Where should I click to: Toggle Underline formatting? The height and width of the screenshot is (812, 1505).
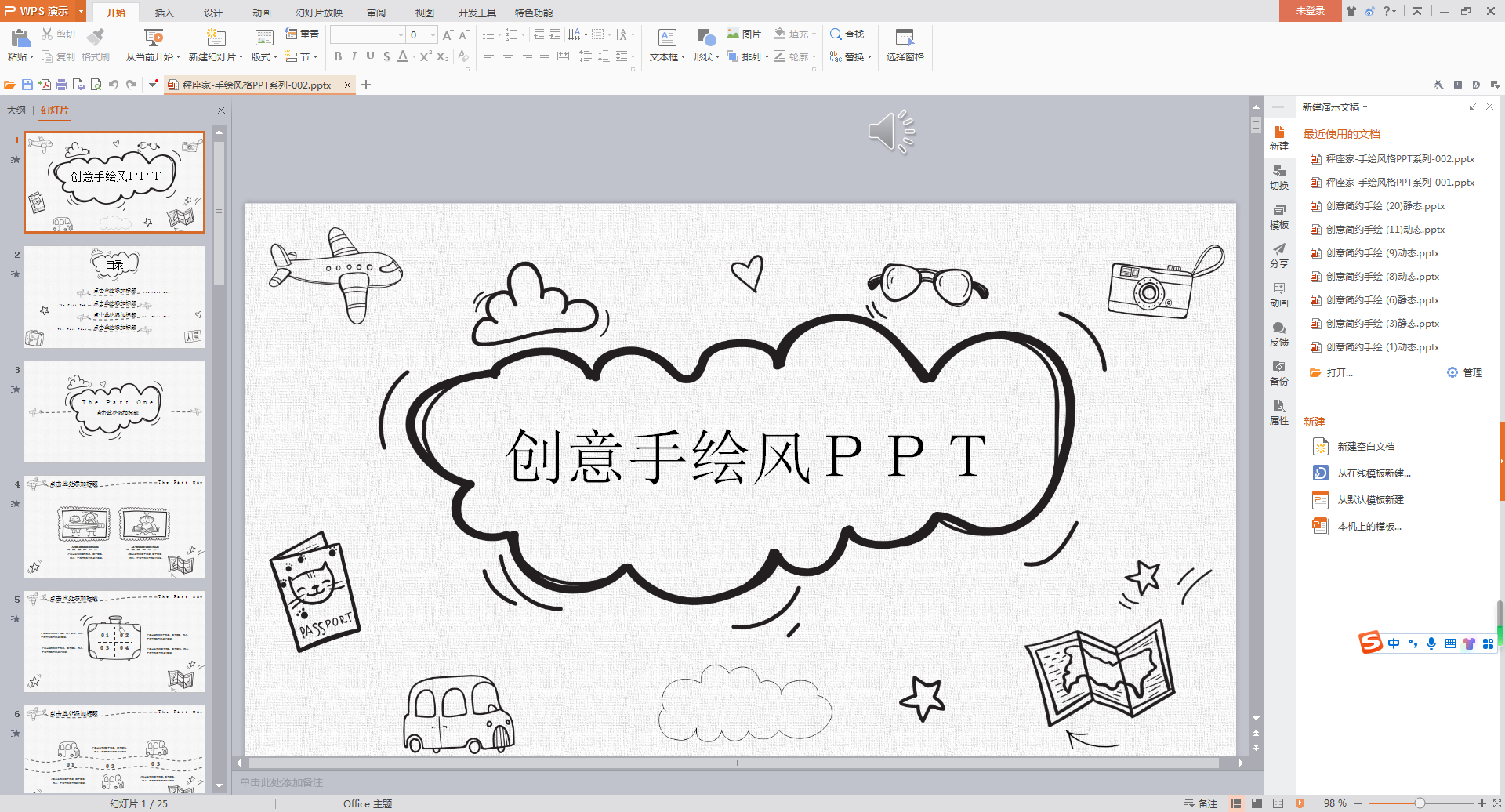pos(370,56)
